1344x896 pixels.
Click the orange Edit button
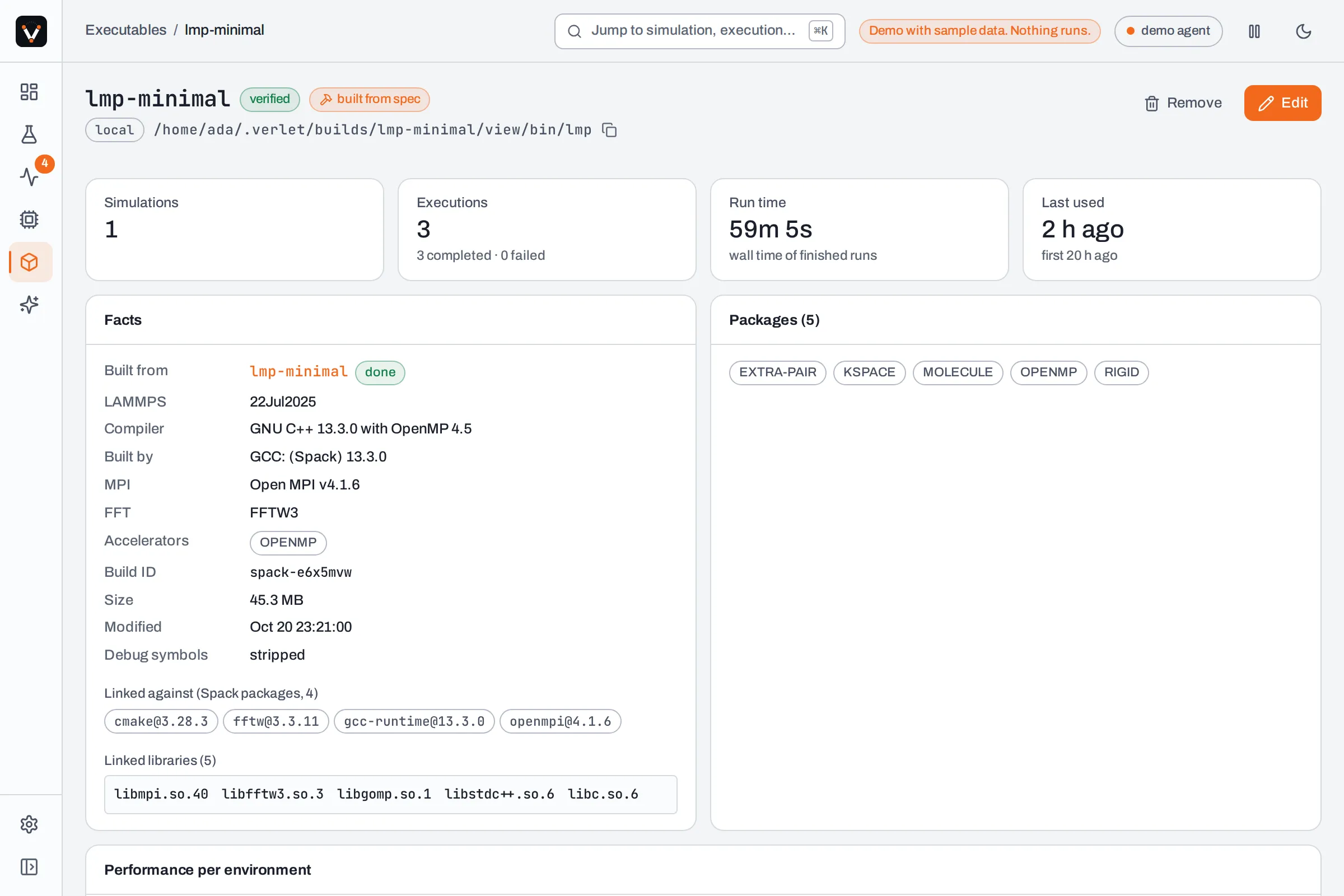click(1282, 103)
